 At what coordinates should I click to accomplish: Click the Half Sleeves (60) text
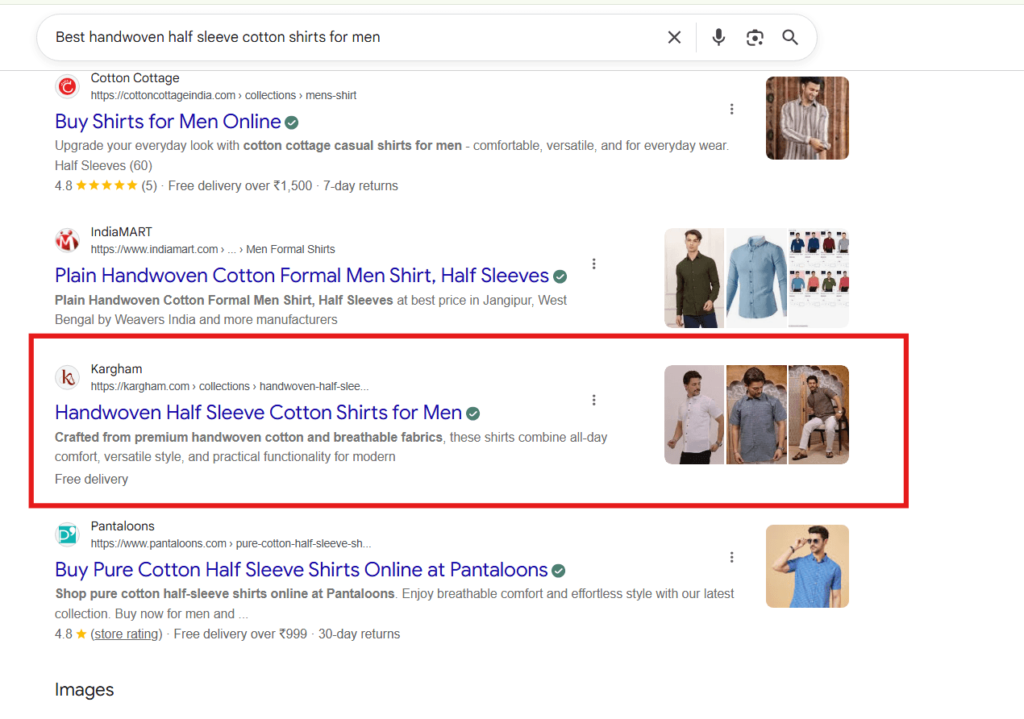[x=103, y=166]
